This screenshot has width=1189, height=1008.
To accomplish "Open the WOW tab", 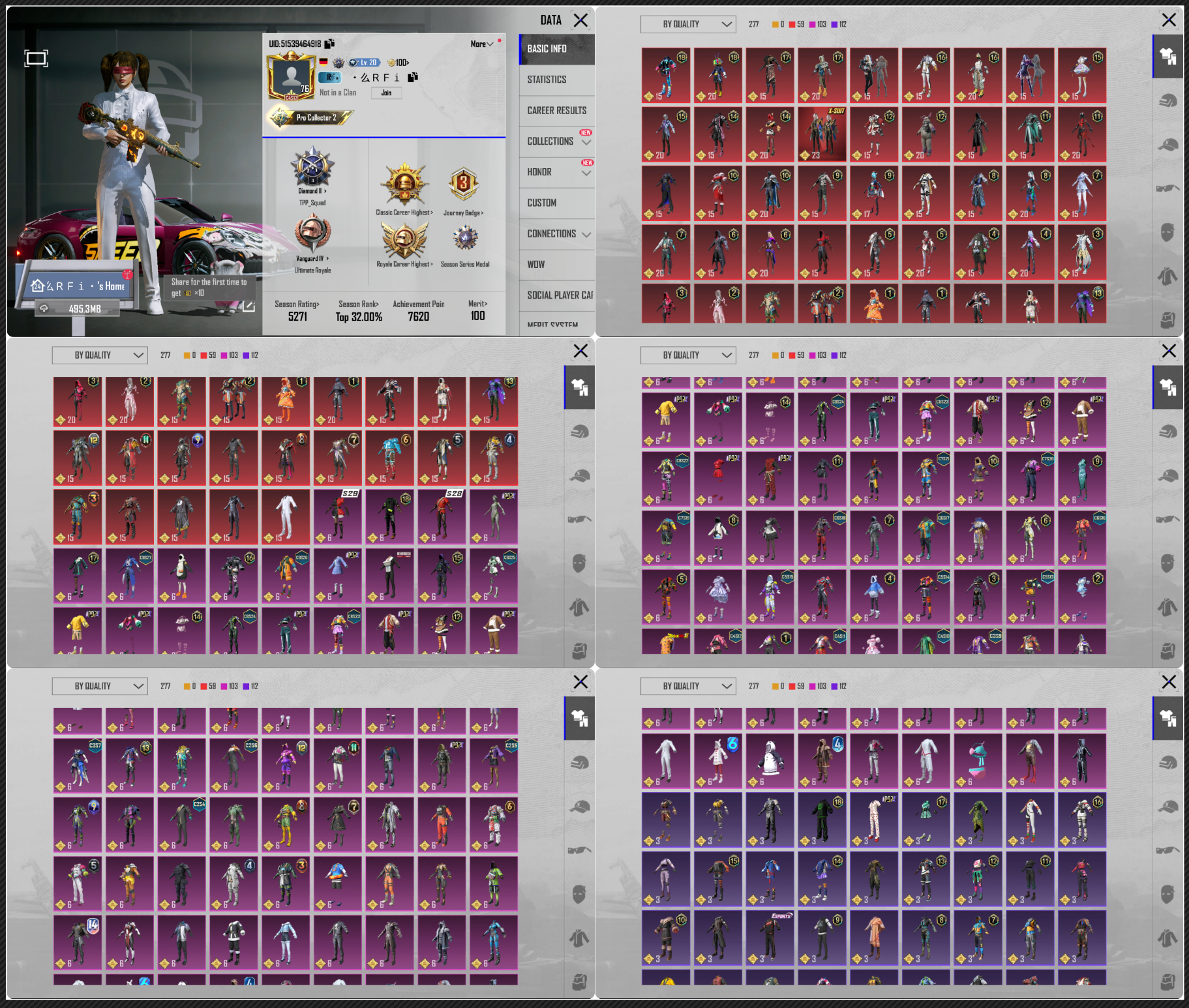I will (557, 264).
